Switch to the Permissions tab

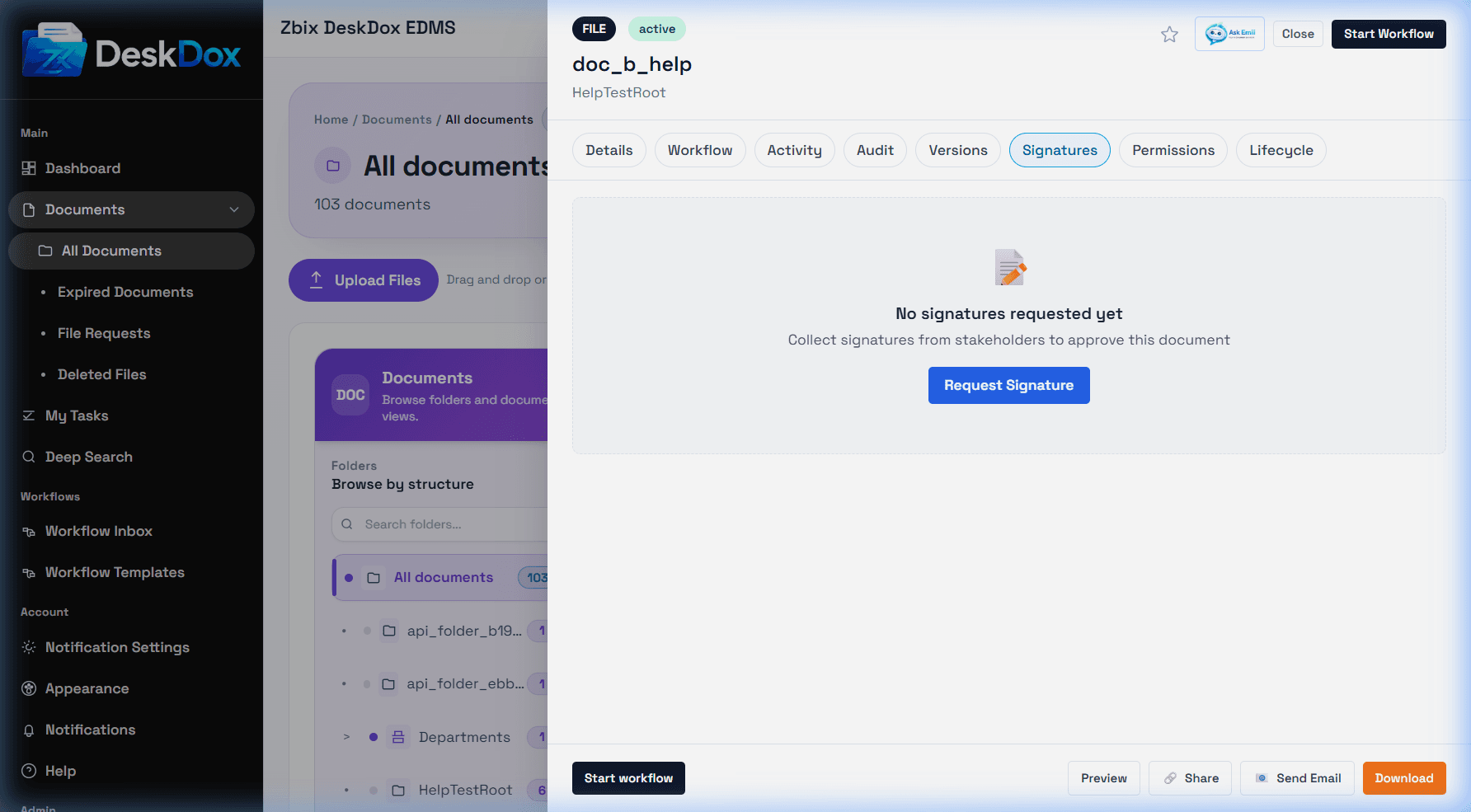click(1173, 150)
